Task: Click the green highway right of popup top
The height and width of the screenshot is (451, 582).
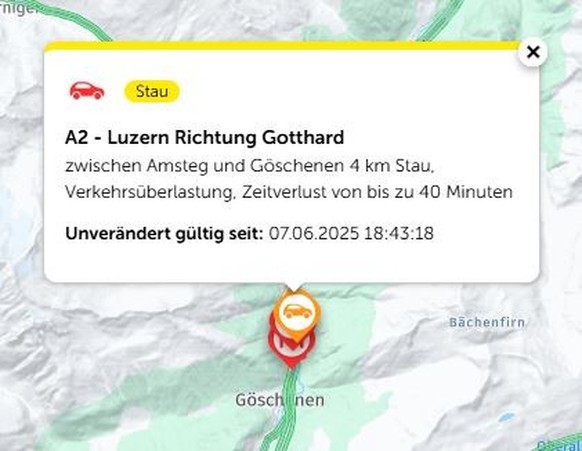Action: (x=442, y=19)
